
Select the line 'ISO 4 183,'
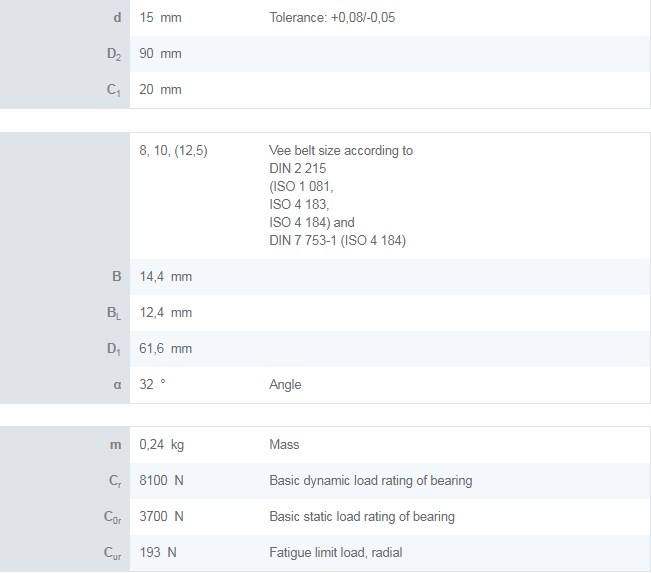tap(299, 204)
